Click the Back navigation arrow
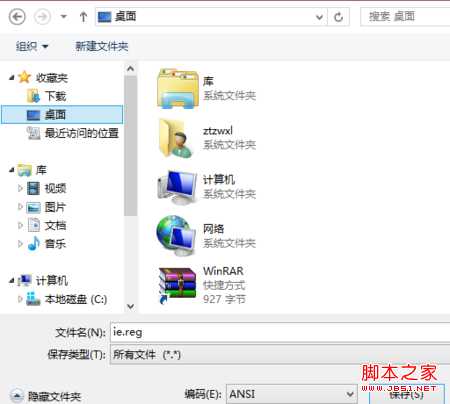Viewport: 450px width, 404px height. tap(17, 16)
